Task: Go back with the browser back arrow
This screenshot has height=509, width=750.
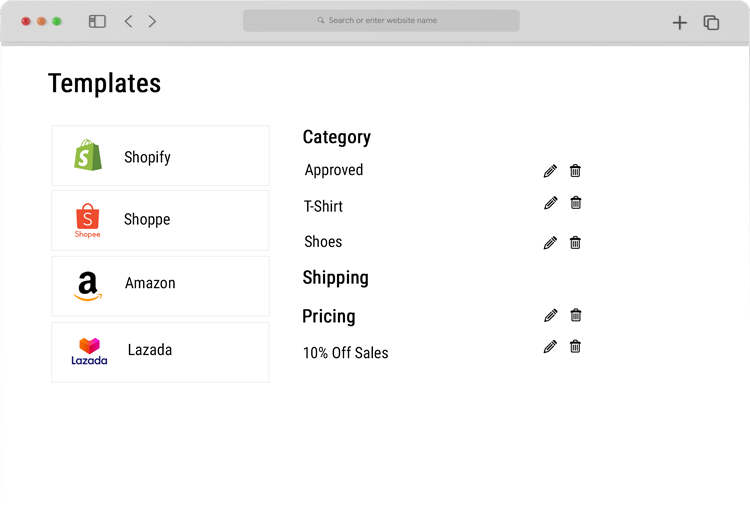Action: pos(128,21)
